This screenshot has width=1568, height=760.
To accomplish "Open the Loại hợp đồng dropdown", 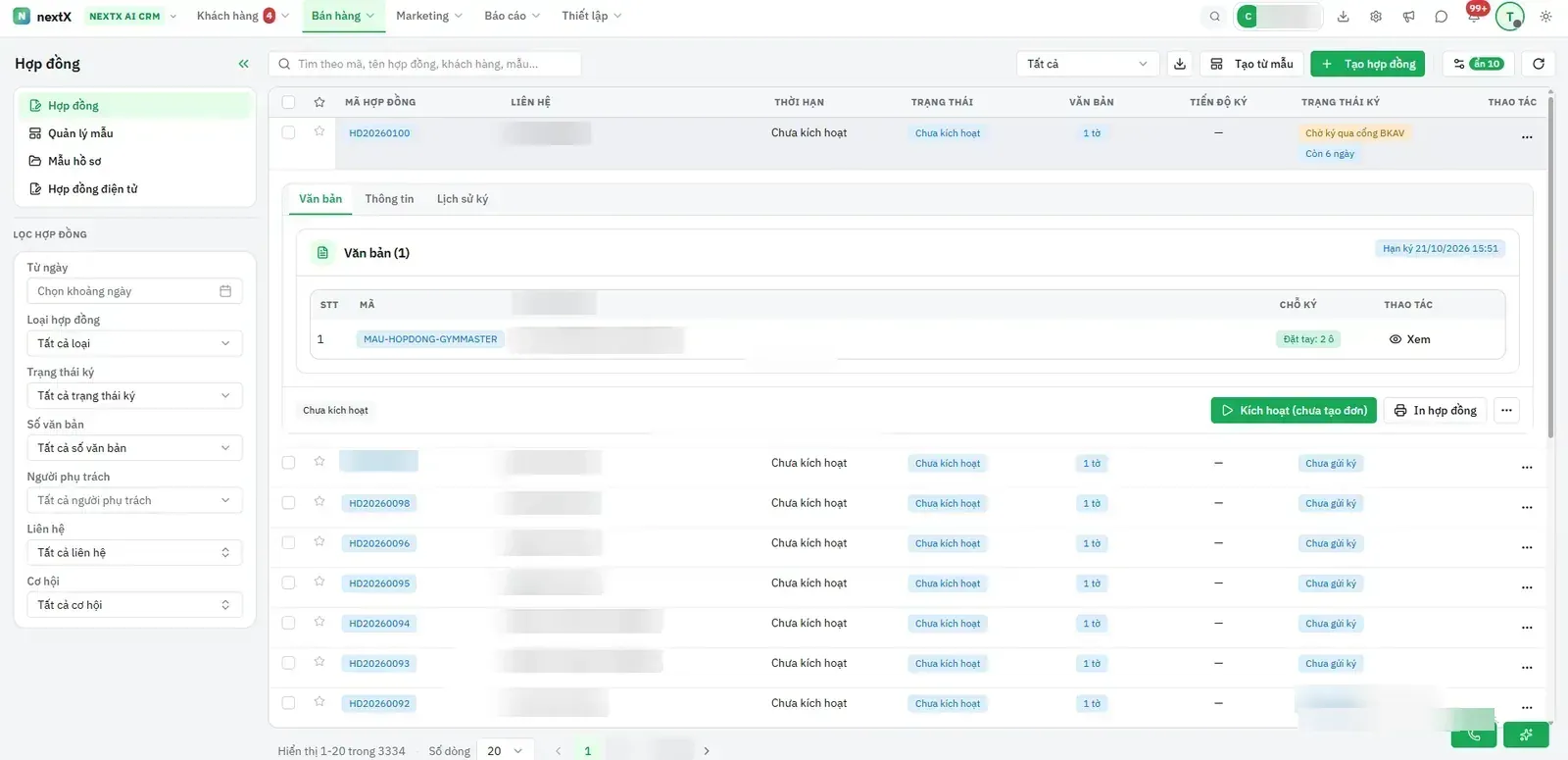I will tap(134, 343).
